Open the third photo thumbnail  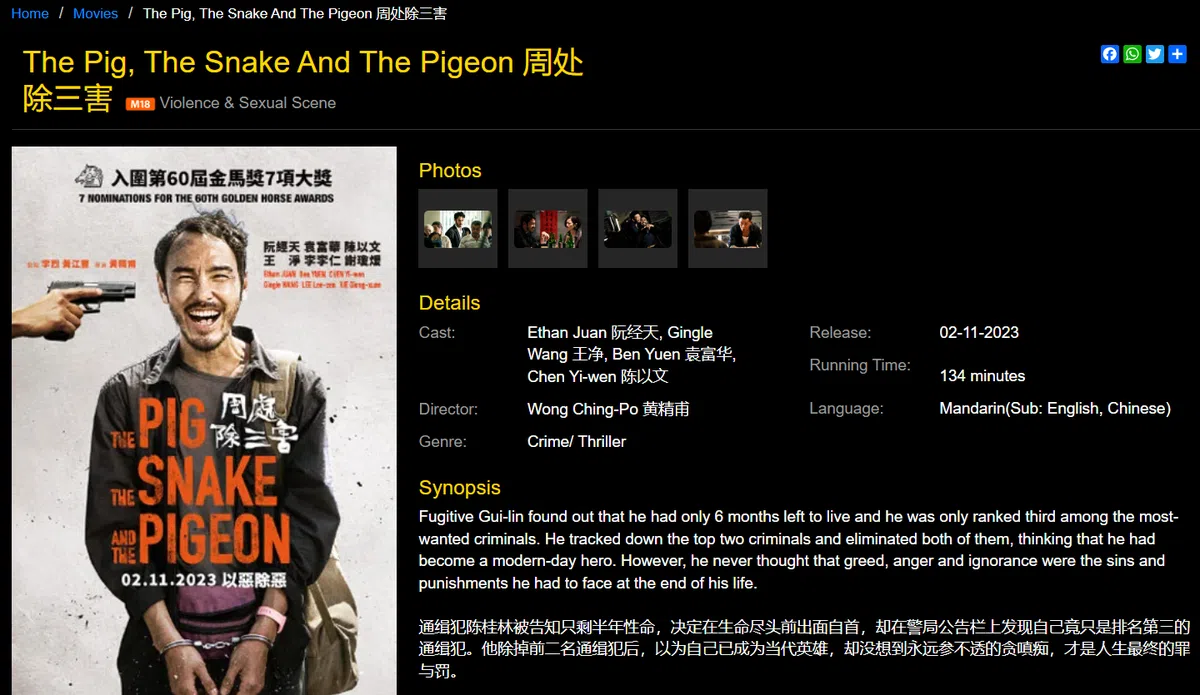[x=638, y=229]
